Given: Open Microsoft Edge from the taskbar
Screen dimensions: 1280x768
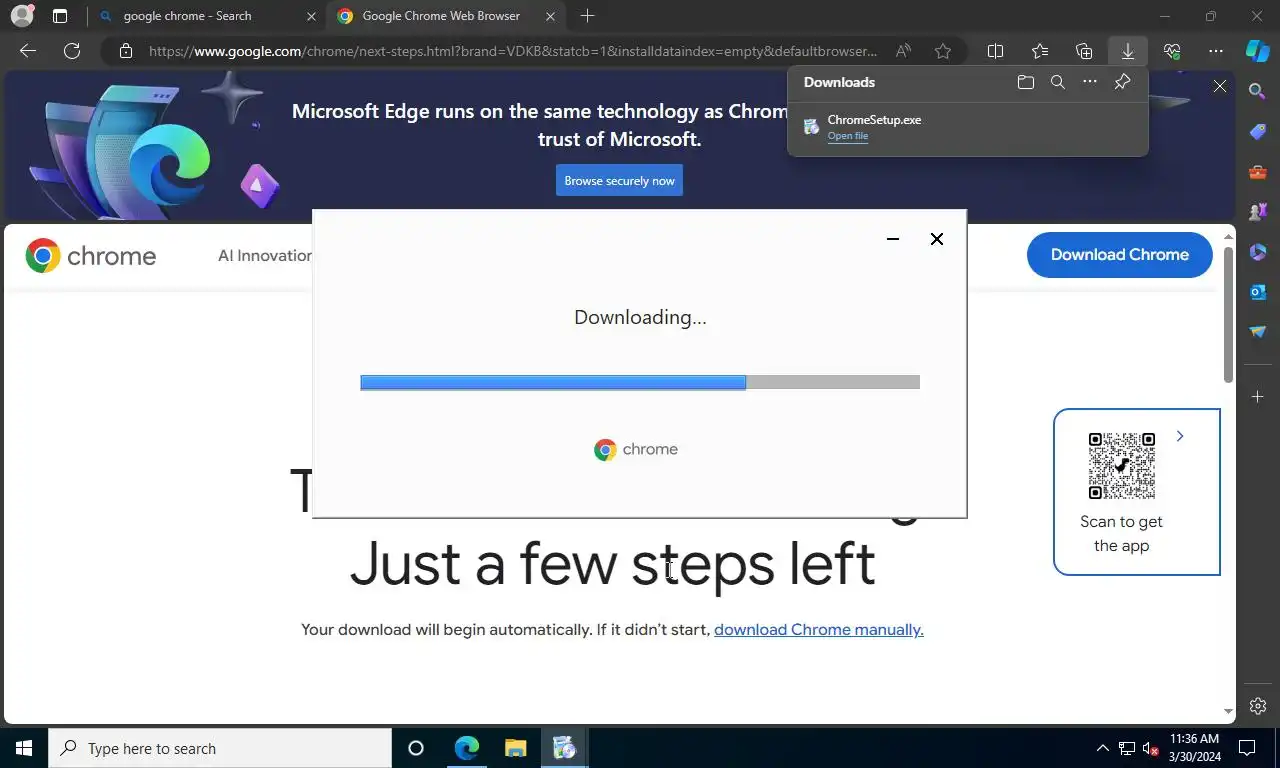Looking at the screenshot, I should tap(466, 748).
